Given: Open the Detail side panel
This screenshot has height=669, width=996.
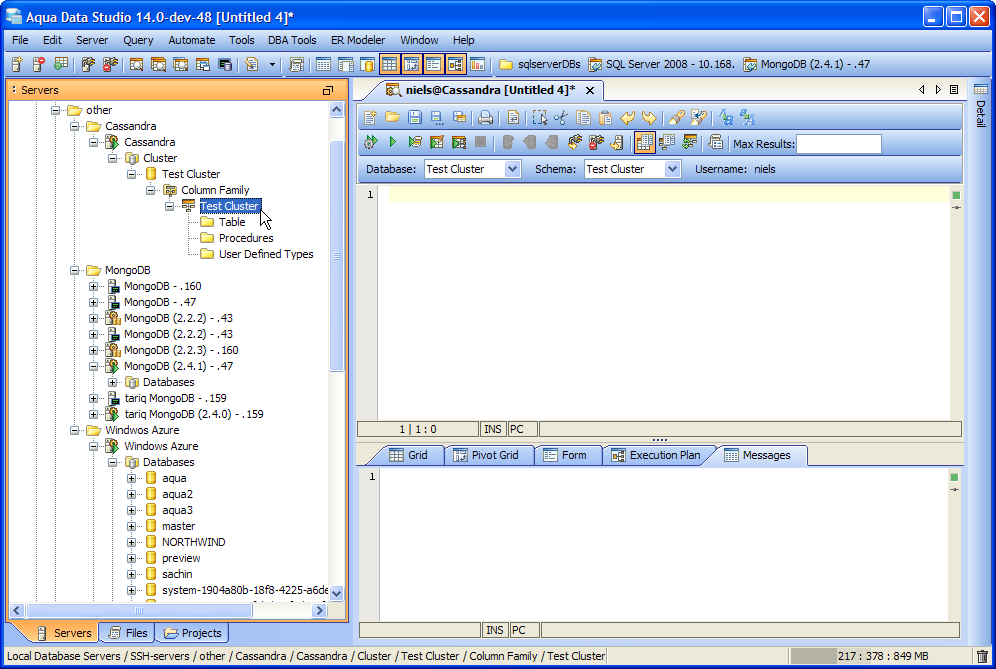Looking at the screenshot, I should click(x=981, y=105).
